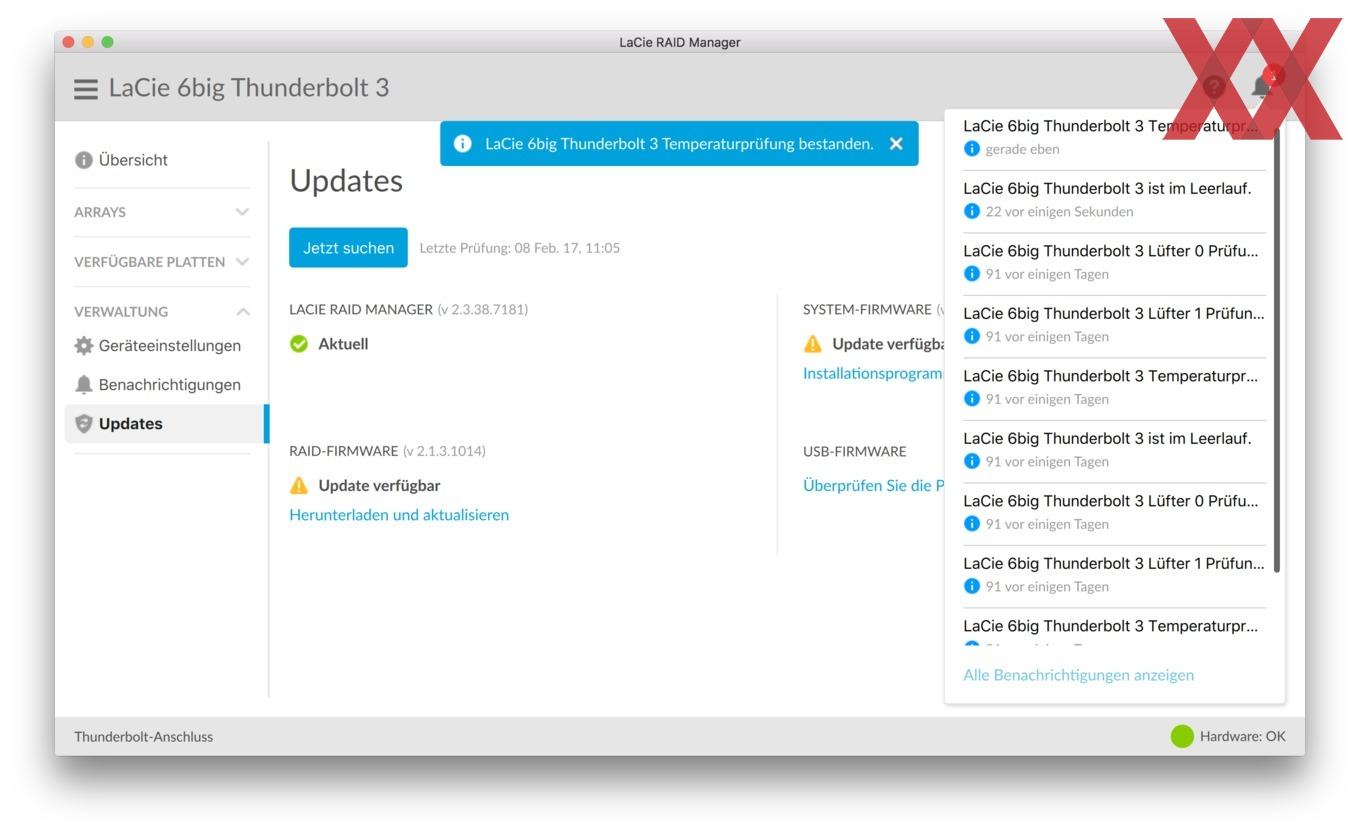Open the Installationsprogramm link
1360x834 pixels.
(x=873, y=373)
